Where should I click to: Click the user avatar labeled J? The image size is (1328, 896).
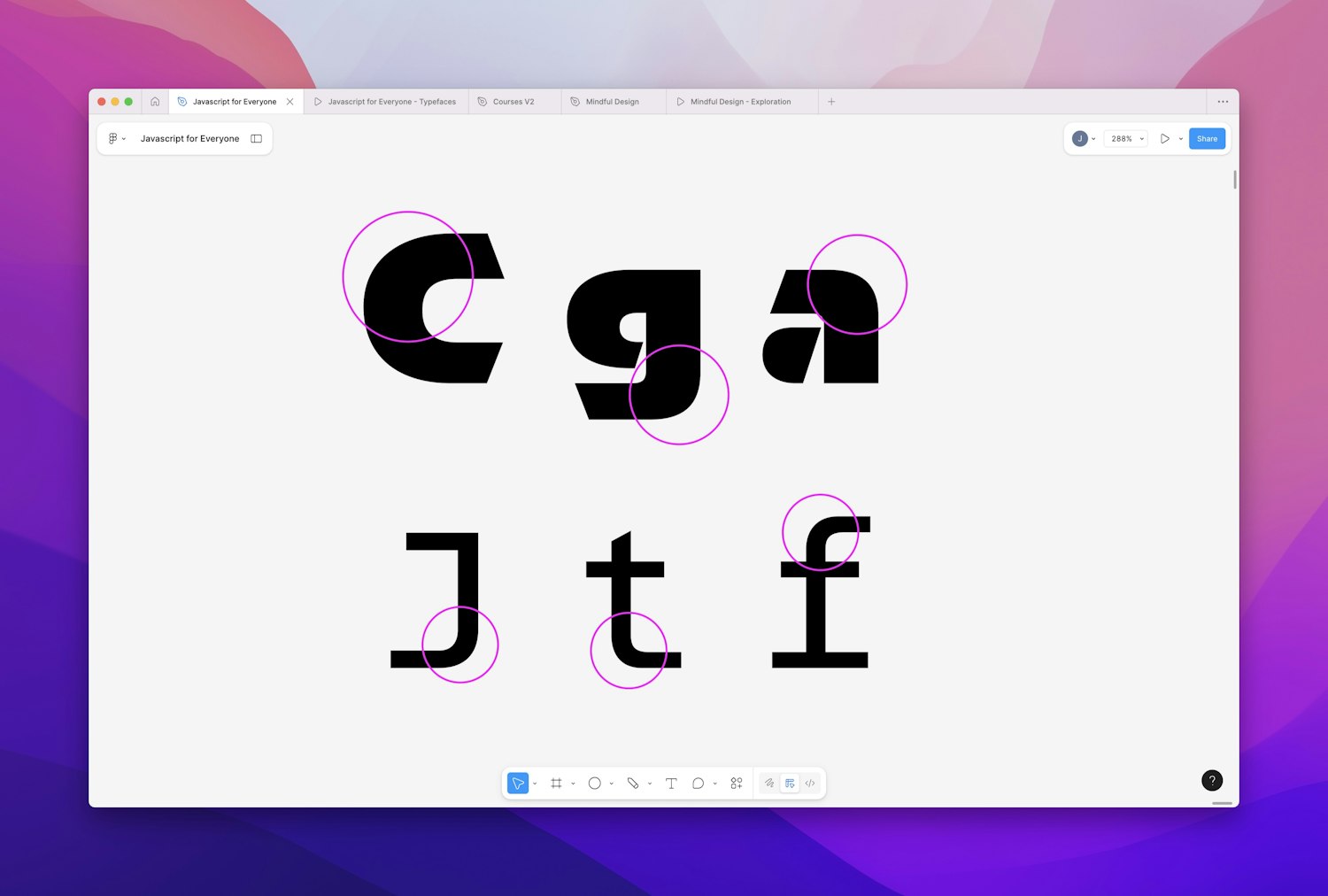coord(1079,138)
